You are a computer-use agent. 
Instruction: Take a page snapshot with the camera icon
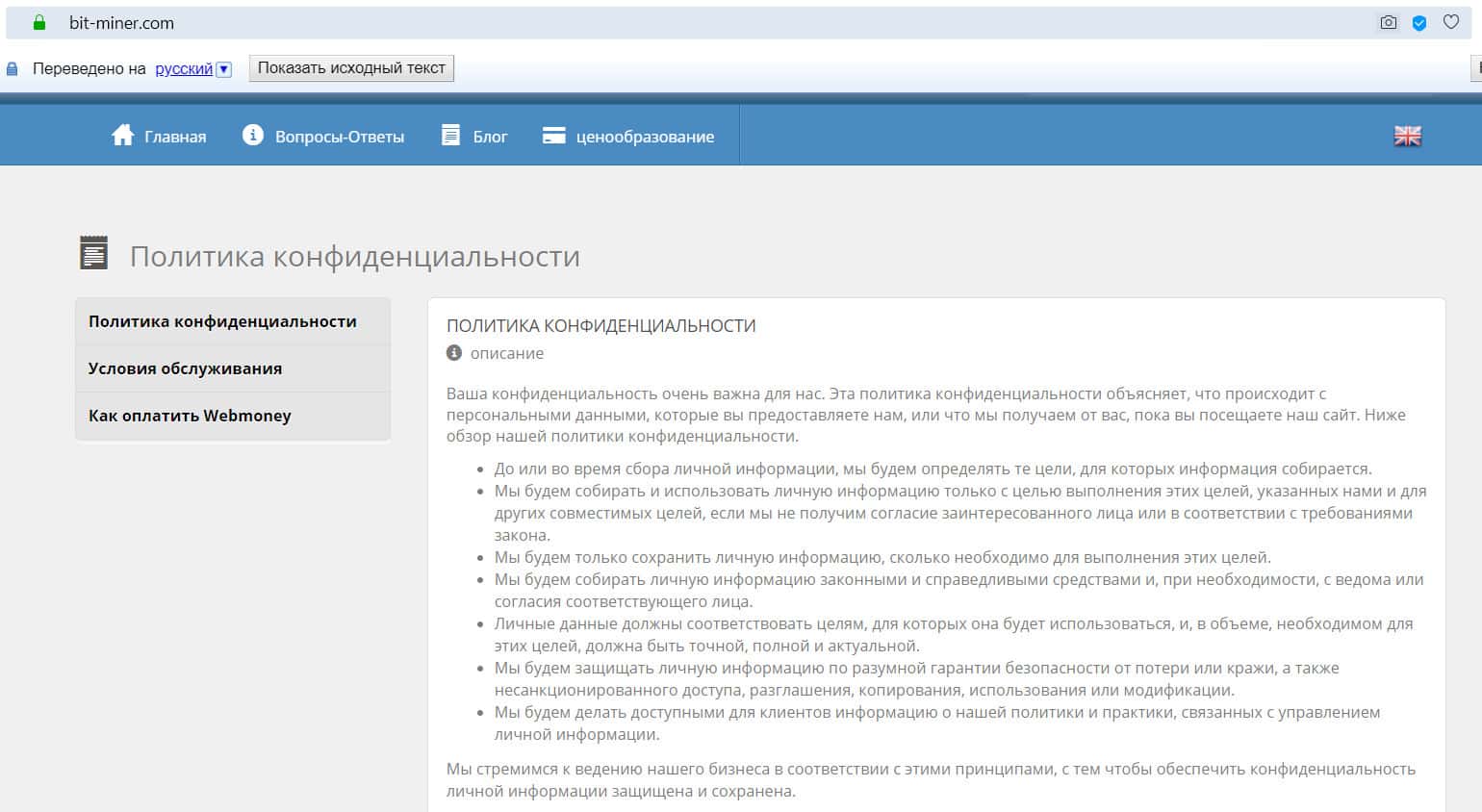click(1388, 22)
